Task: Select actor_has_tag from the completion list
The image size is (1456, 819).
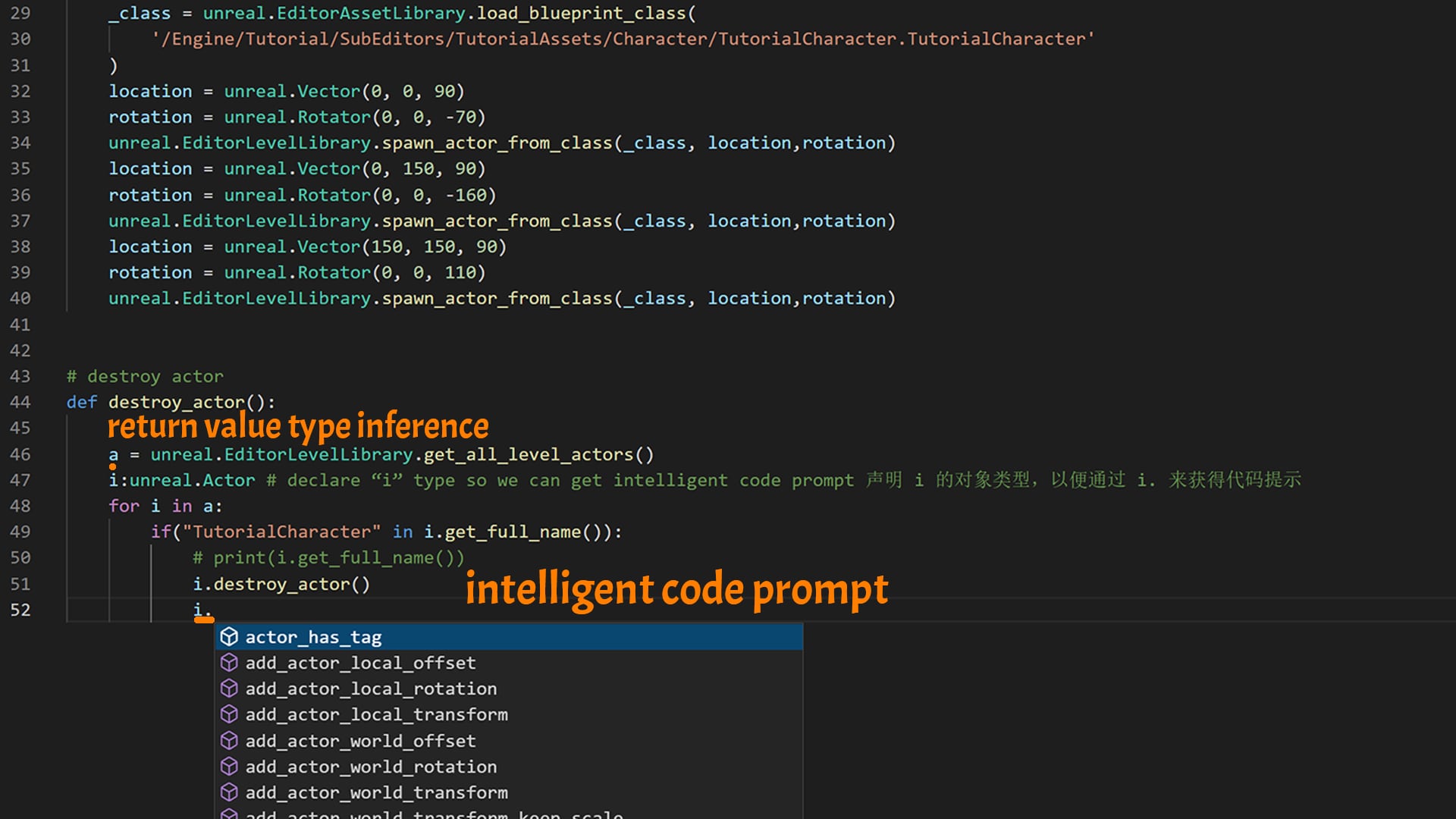Action: click(x=313, y=637)
